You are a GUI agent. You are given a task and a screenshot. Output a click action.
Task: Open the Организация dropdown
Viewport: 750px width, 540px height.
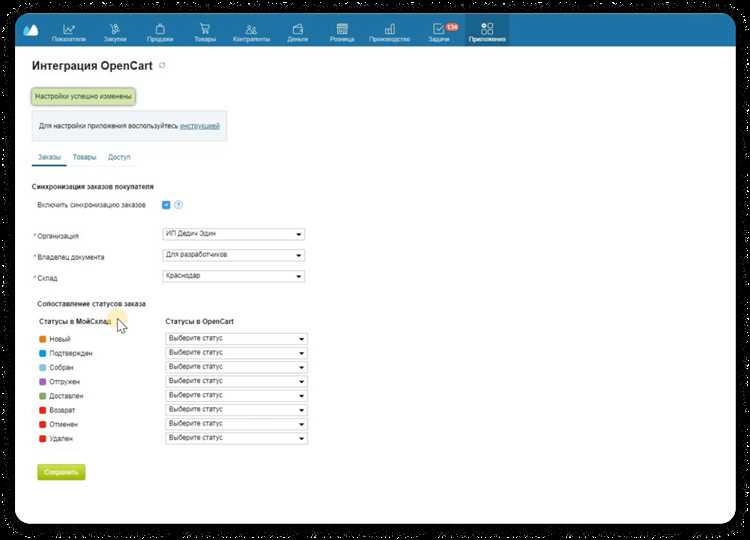pos(233,234)
